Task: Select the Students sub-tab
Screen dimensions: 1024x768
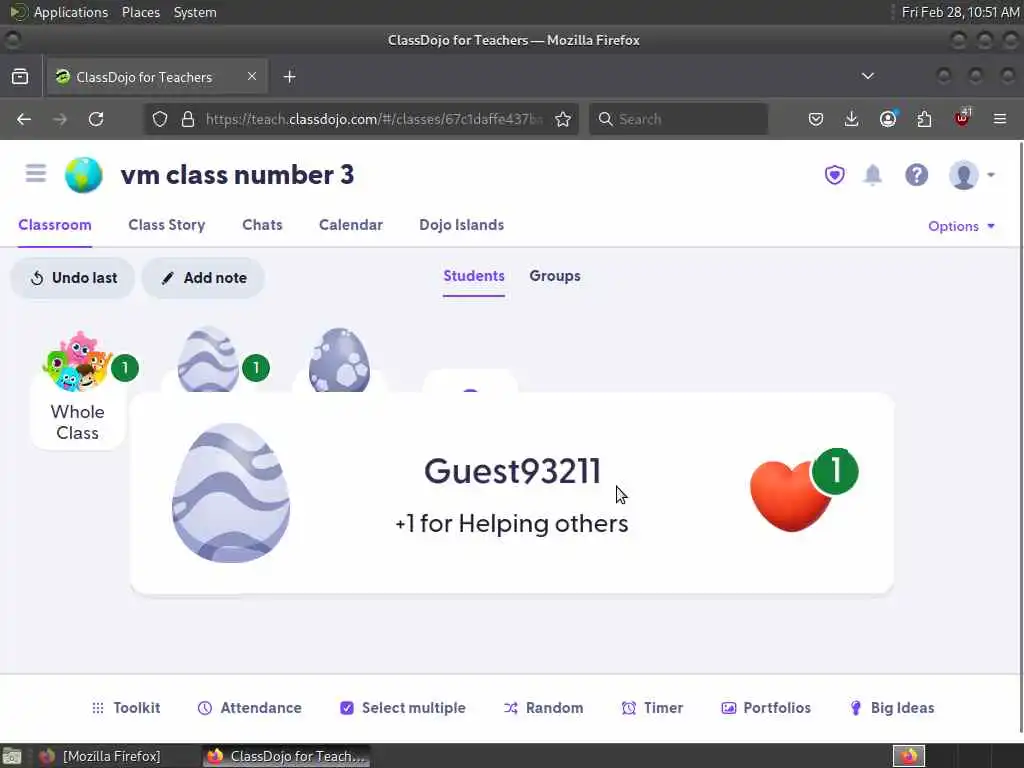Action: pyautogui.click(x=473, y=276)
